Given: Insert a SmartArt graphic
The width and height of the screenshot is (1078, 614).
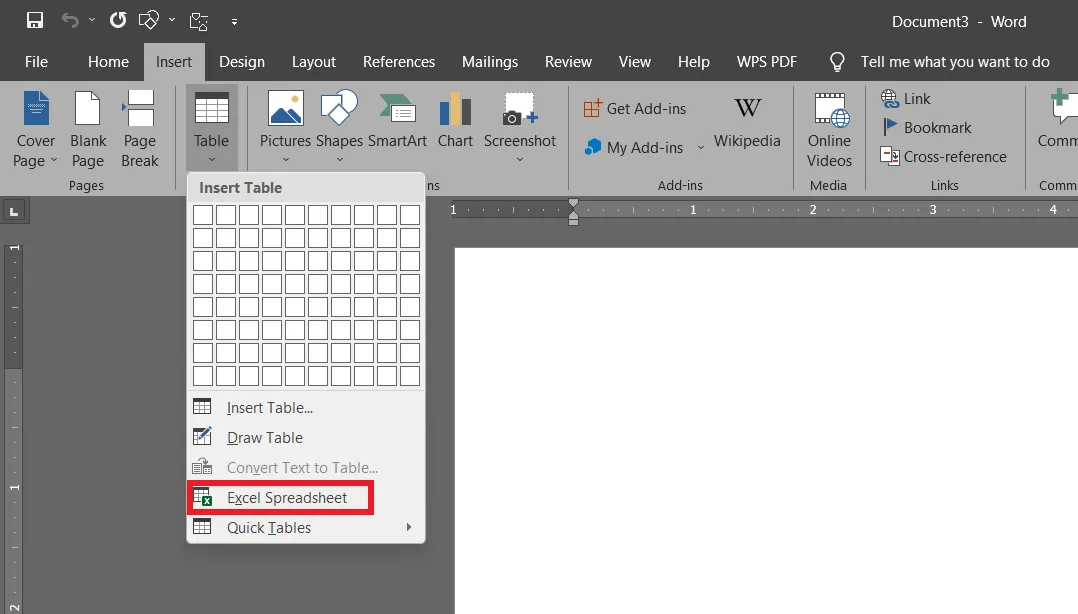Looking at the screenshot, I should (x=397, y=121).
